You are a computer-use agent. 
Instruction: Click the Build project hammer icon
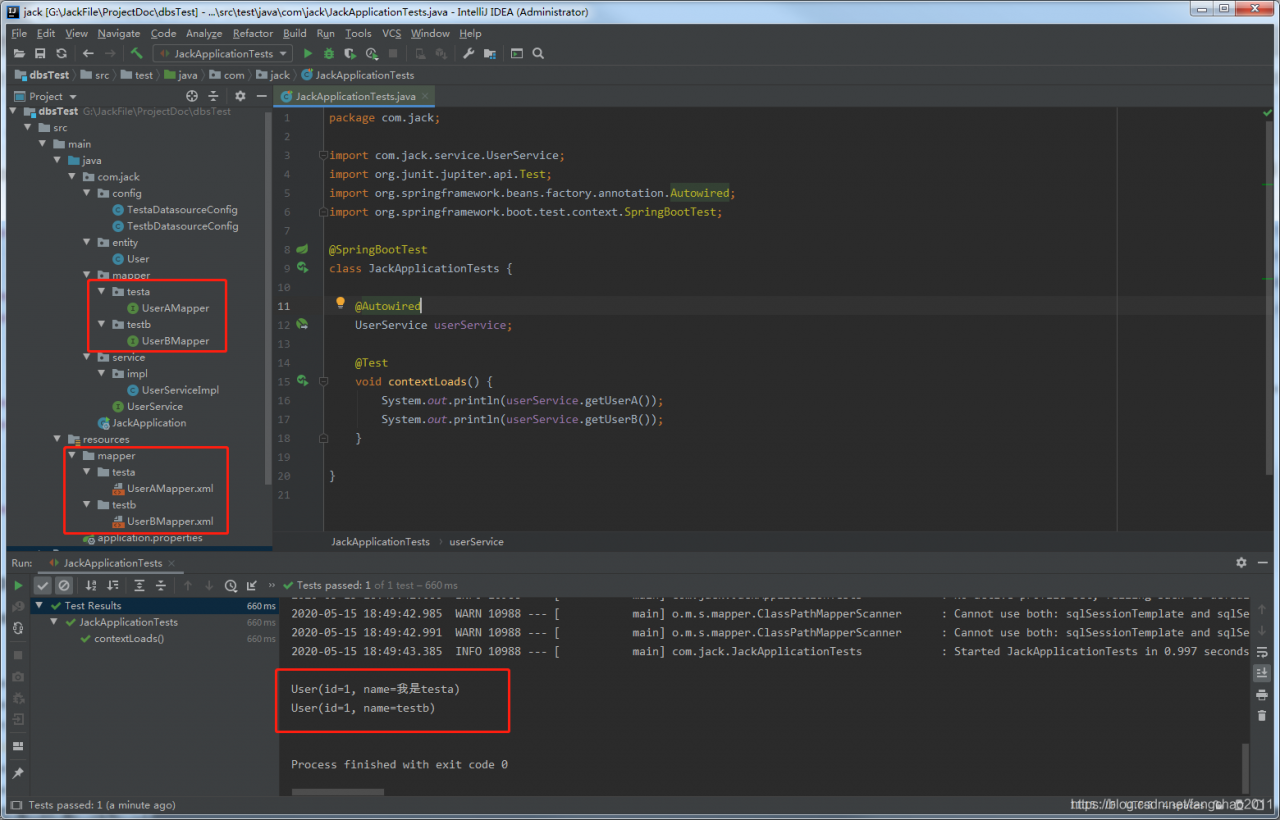(x=137, y=53)
